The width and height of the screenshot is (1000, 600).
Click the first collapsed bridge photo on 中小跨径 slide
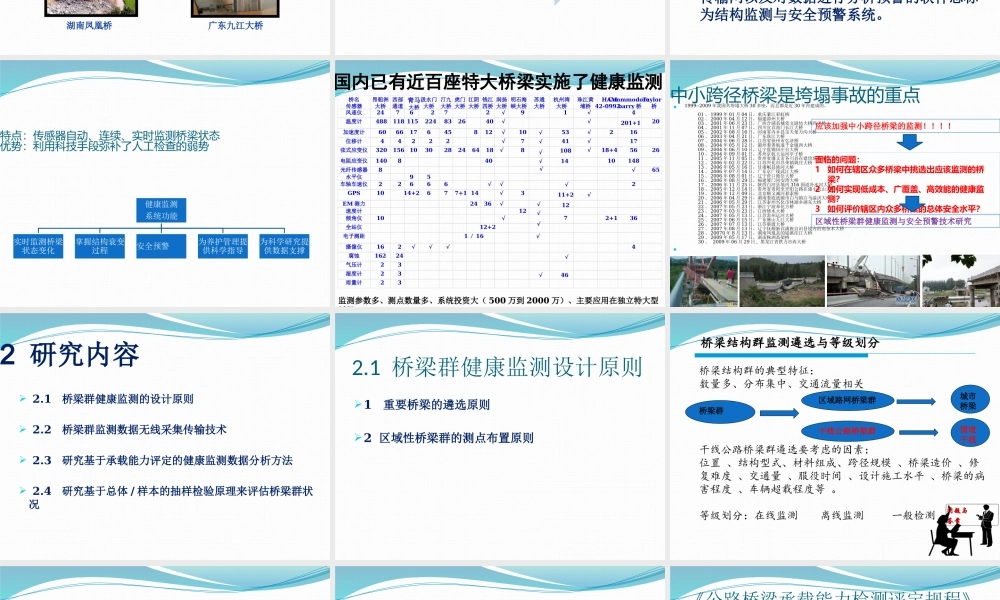[x=700, y=275]
